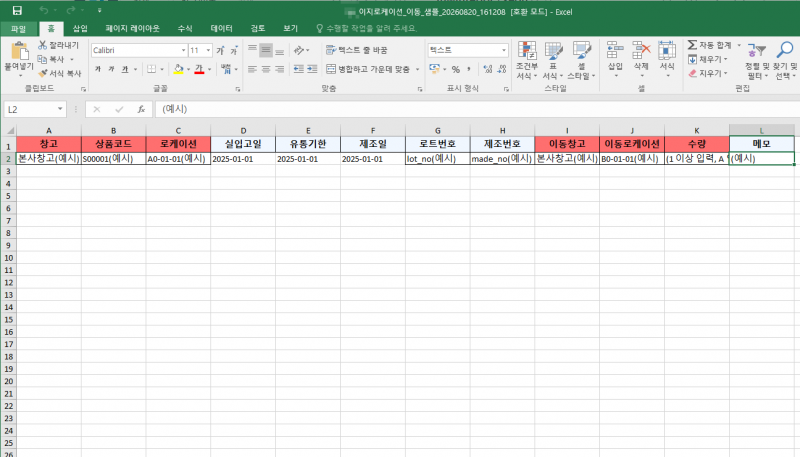This screenshot has height=457, width=800.
Task: Select column K header
Action: click(x=696, y=131)
